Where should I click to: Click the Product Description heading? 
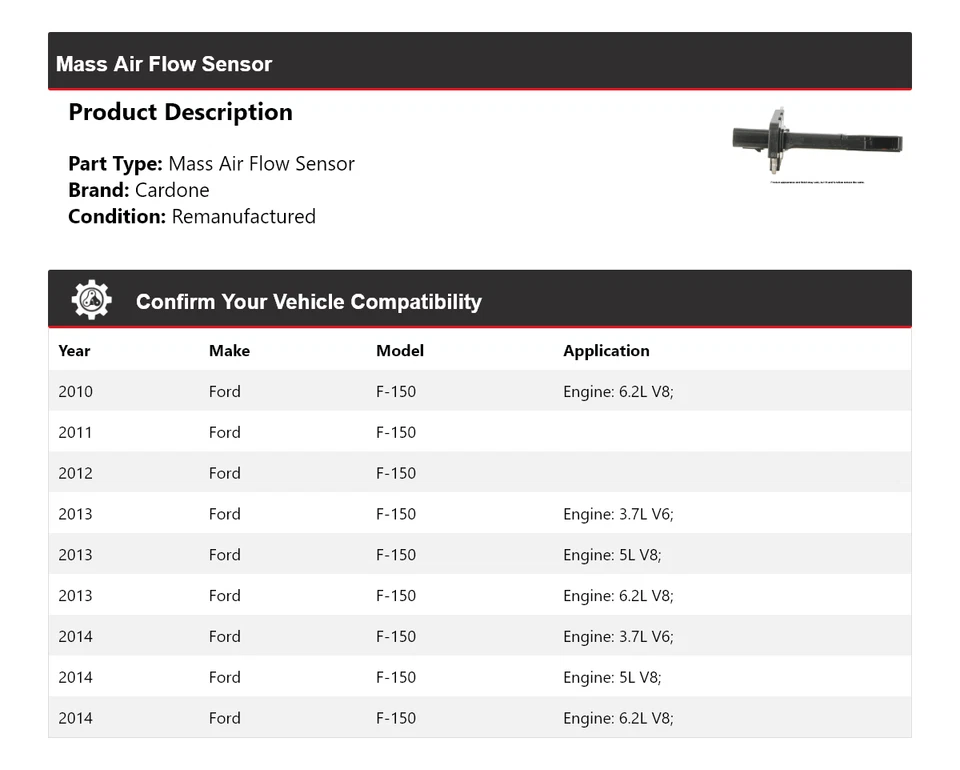click(180, 112)
